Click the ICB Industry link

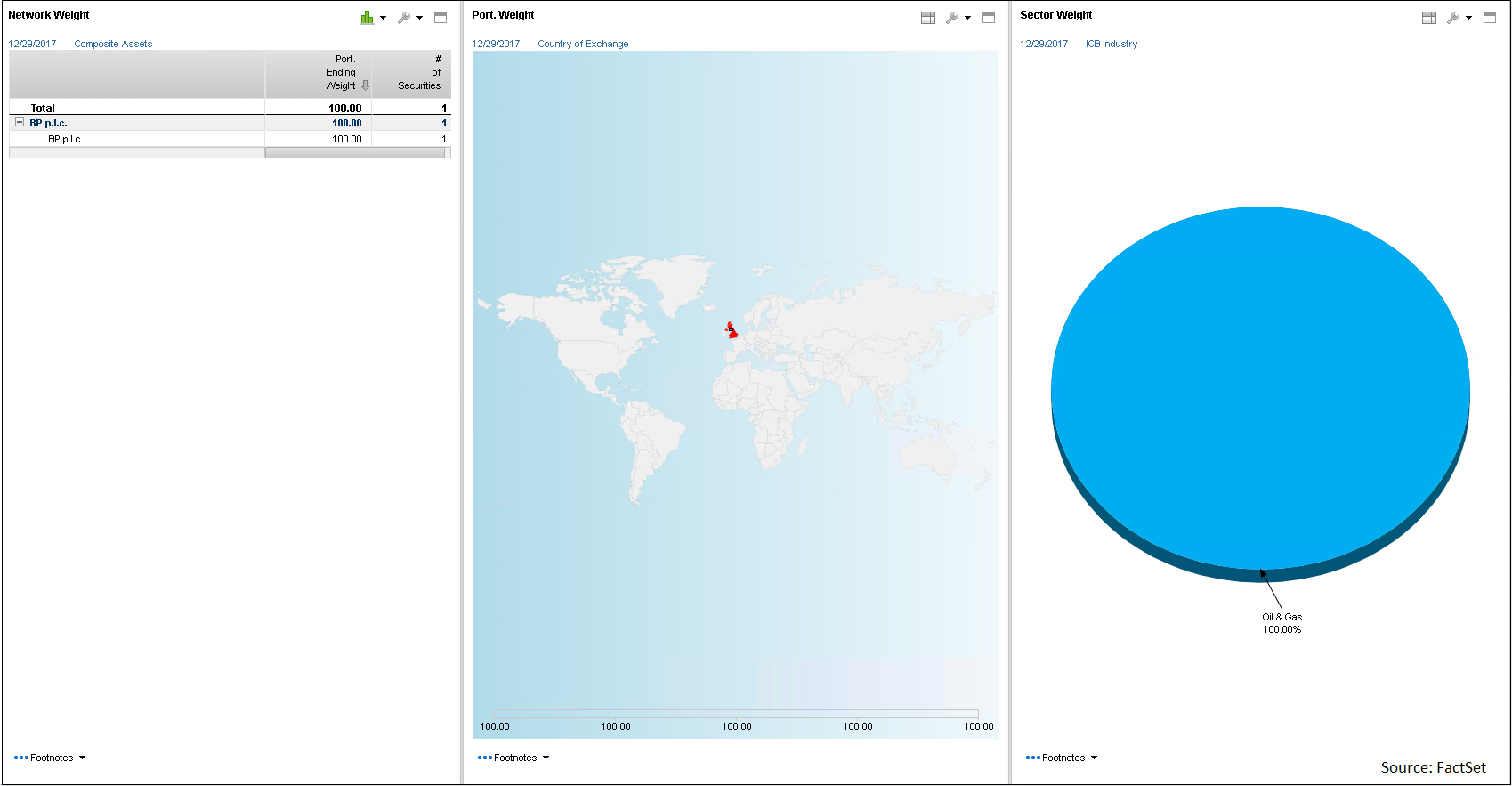click(x=1112, y=44)
